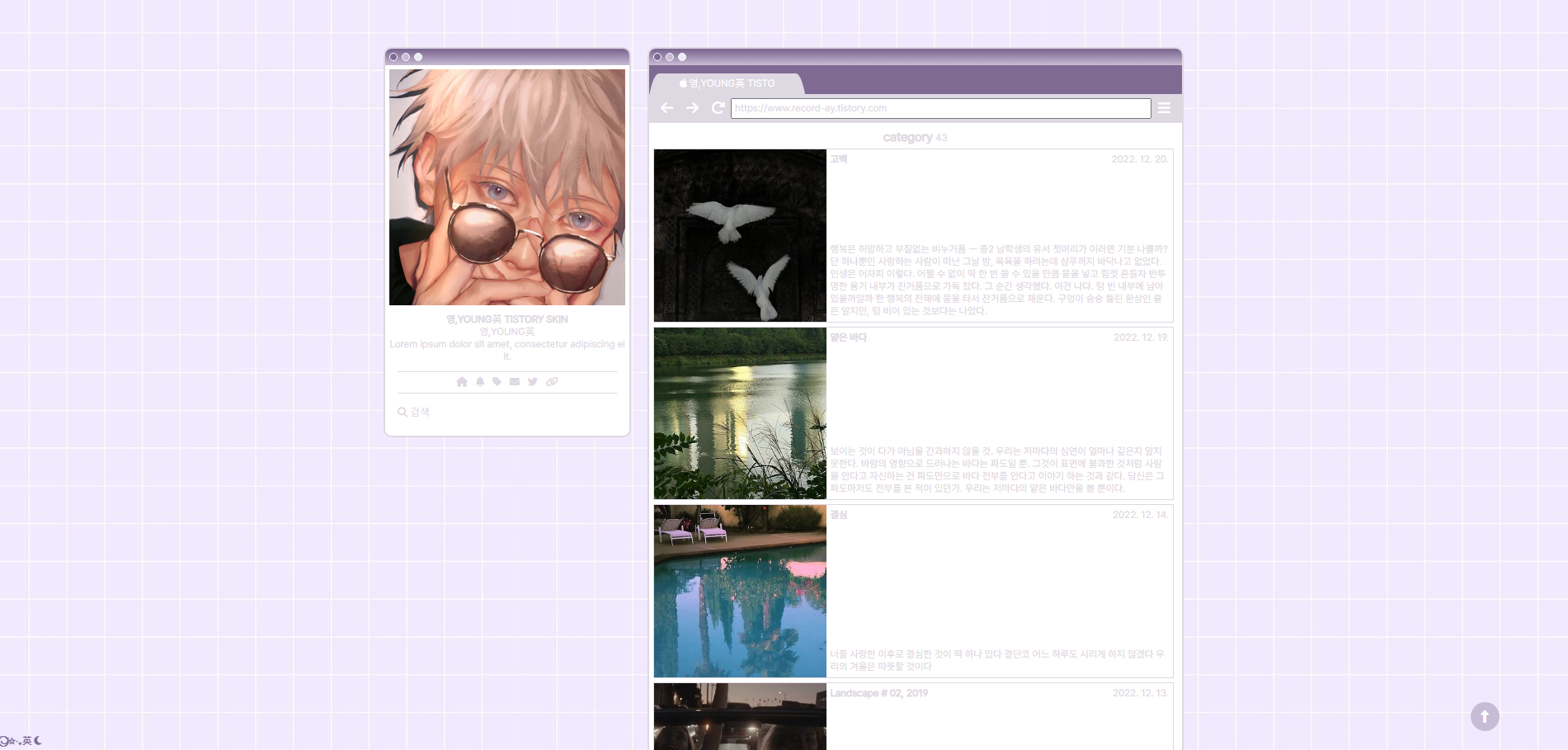Image resolution: width=1568 pixels, height=750 pixels.
Task: Click the 결심 post excerpt text
Action: pyautogui.click(x=997, y=660)
